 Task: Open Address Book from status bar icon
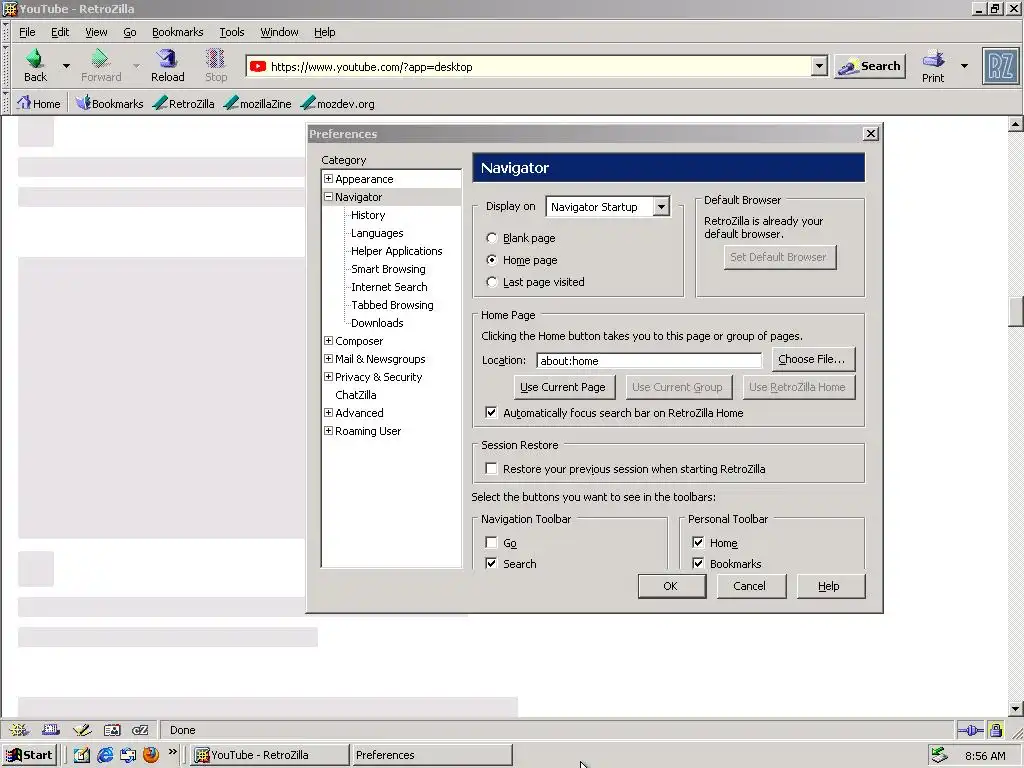112,729
